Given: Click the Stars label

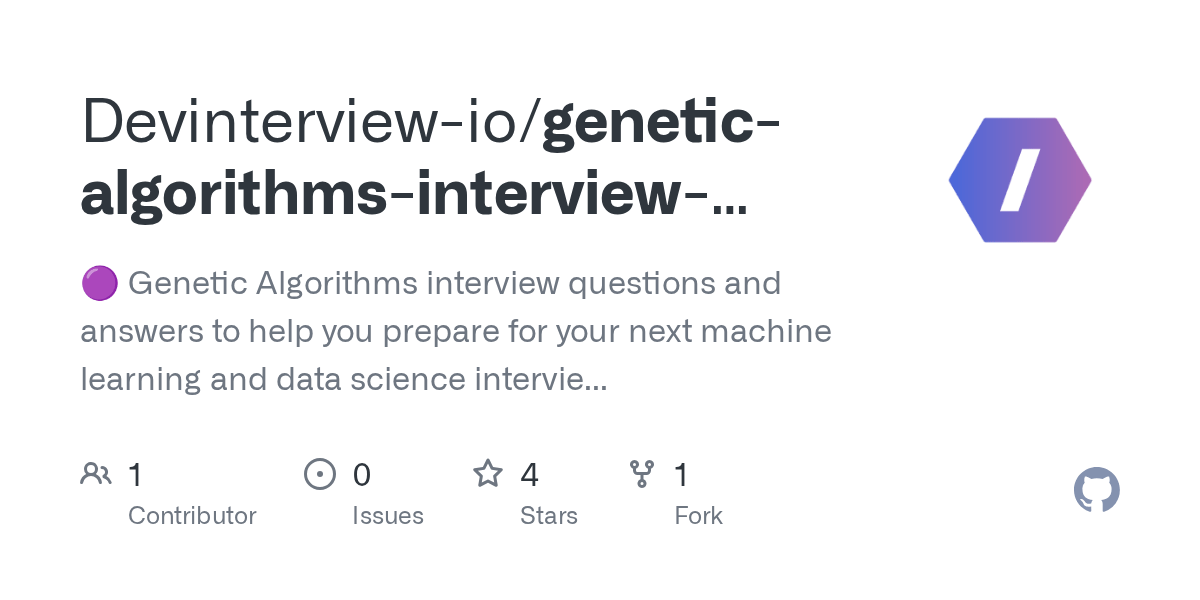Looking at the screenshot, I should pos(549,516).
